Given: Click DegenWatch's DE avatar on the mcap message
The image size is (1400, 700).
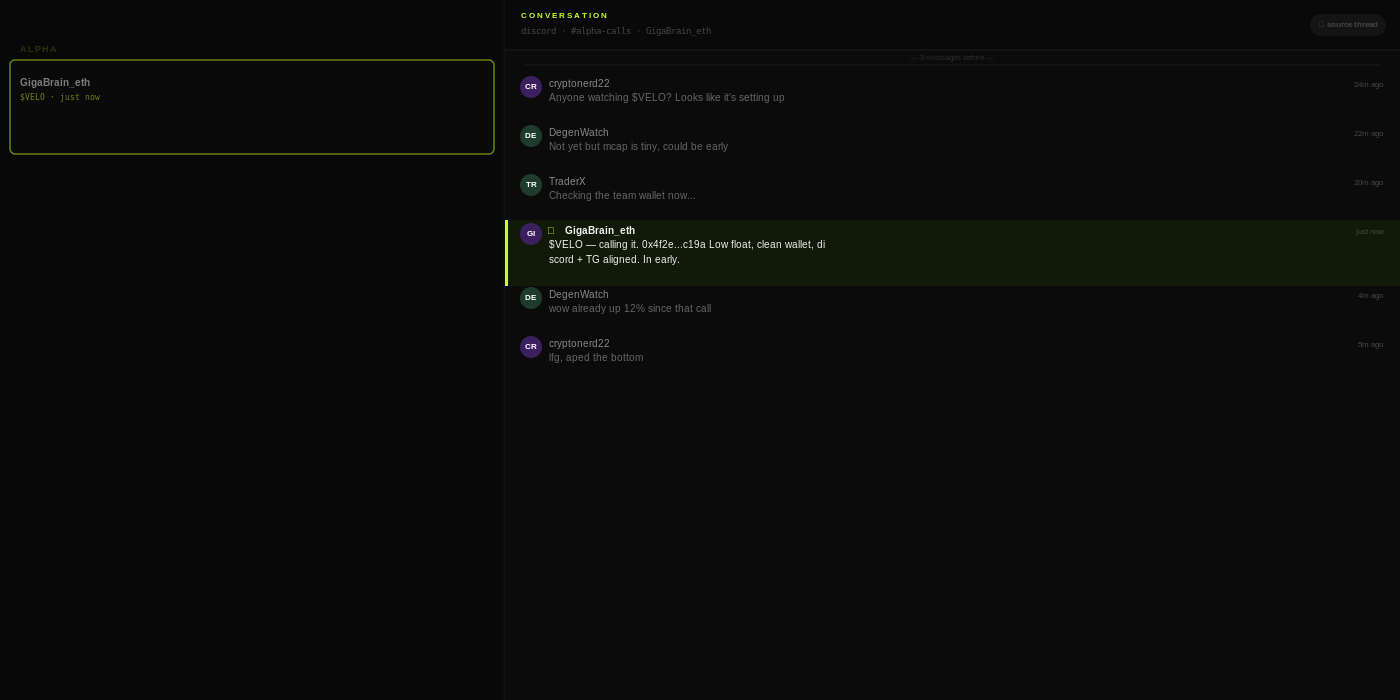Looking at the screenshot, I should (531, 136).
